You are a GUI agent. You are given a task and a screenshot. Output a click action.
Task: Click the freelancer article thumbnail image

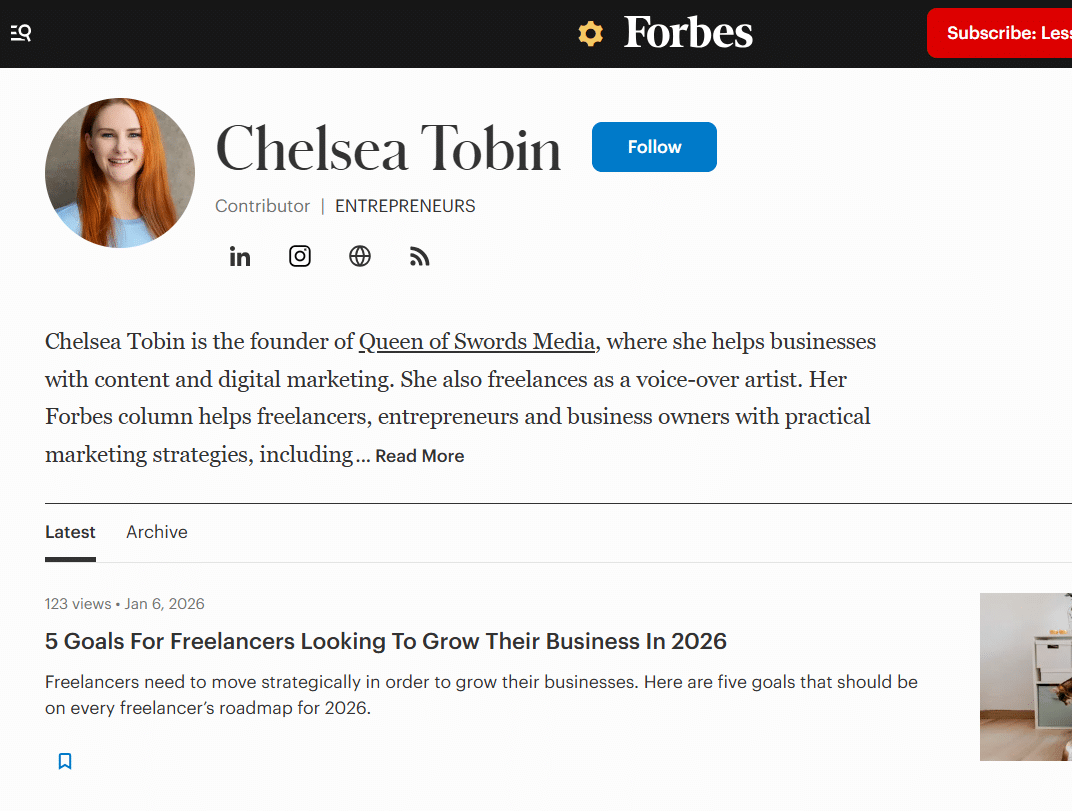tap(1026, 676)
